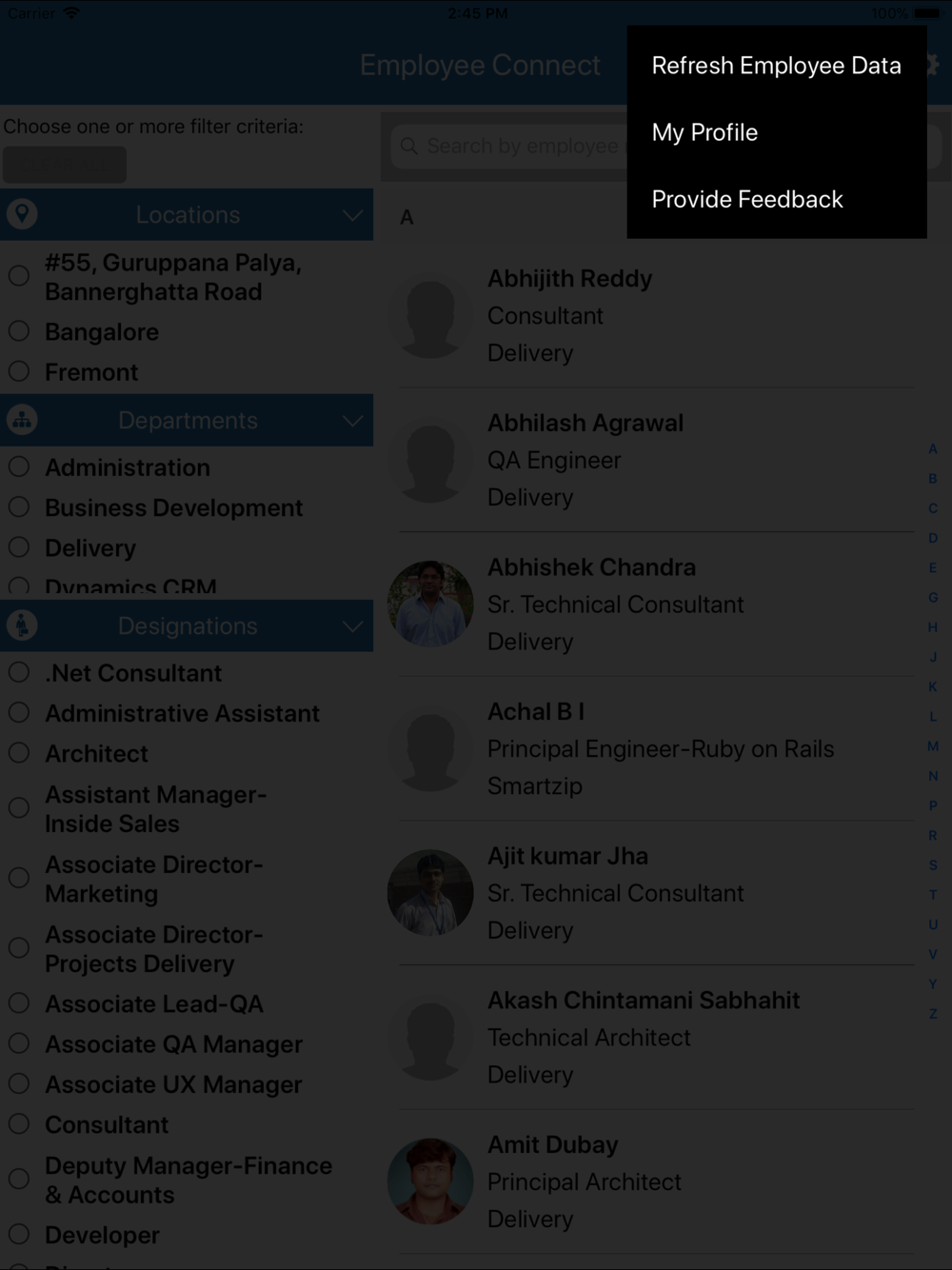The height and width of the screenshot is (1270, 952).
Task: Choose Refresh Employee Data from menu
Action: click(776, 66)
